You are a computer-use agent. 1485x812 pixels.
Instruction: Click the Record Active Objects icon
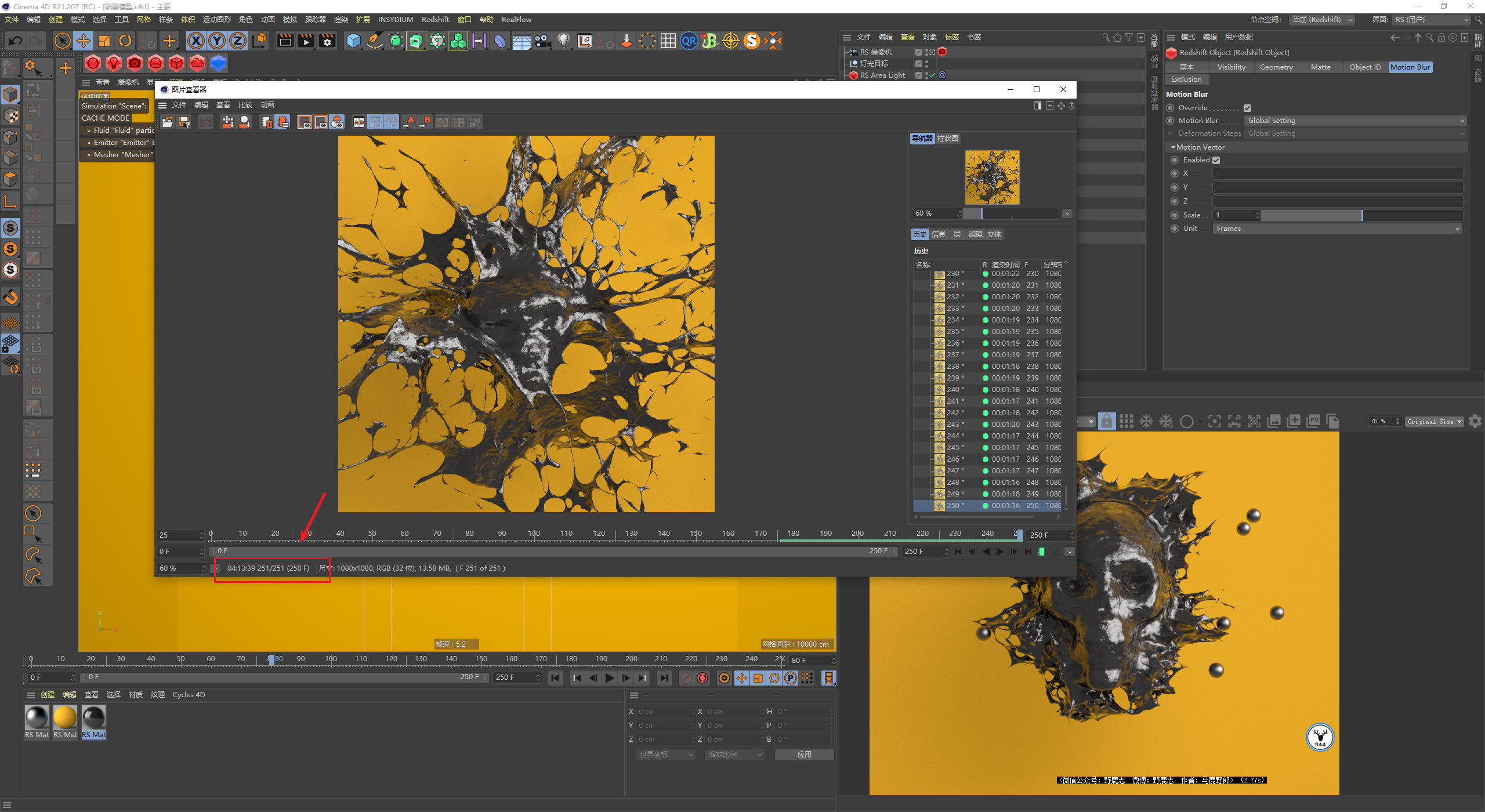[x=686, y=678]
